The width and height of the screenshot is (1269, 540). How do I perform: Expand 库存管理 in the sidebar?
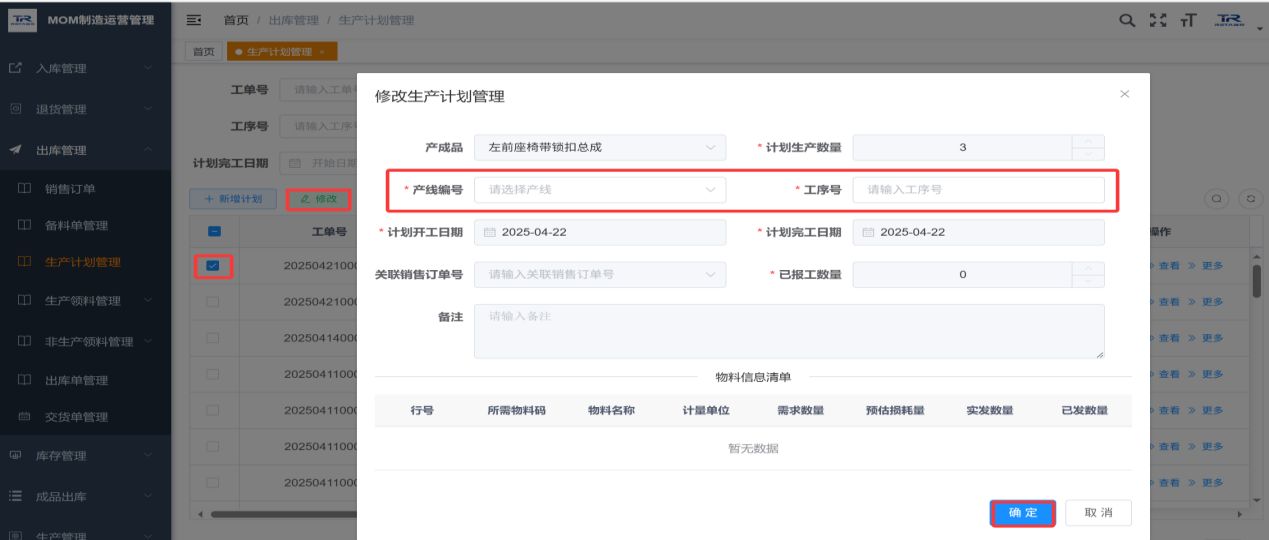coord(85,456)
